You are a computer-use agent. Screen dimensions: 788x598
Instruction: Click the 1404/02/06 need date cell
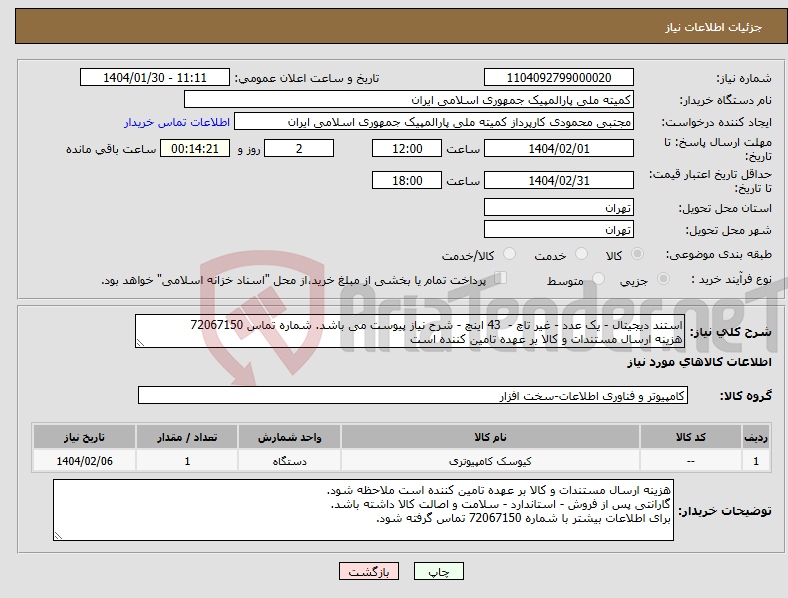click(84, 461)
